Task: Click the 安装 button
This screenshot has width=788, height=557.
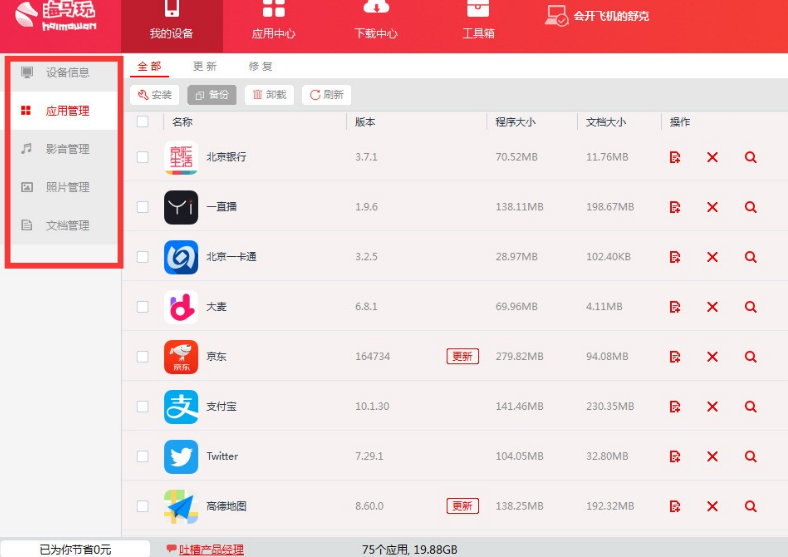Action: [x=154, y=95]
